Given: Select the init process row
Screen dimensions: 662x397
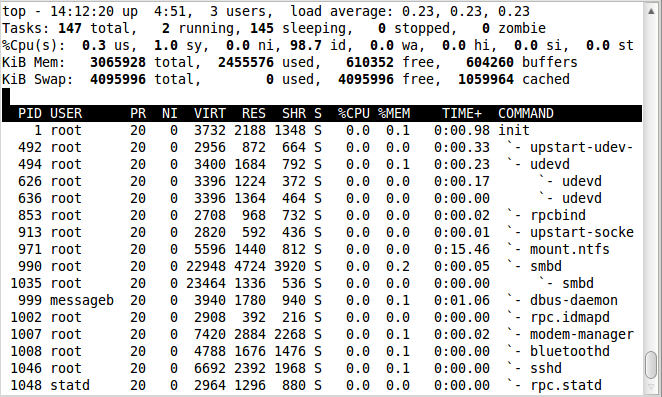Looking at the screenshot, I should click(x=322, y=131).
